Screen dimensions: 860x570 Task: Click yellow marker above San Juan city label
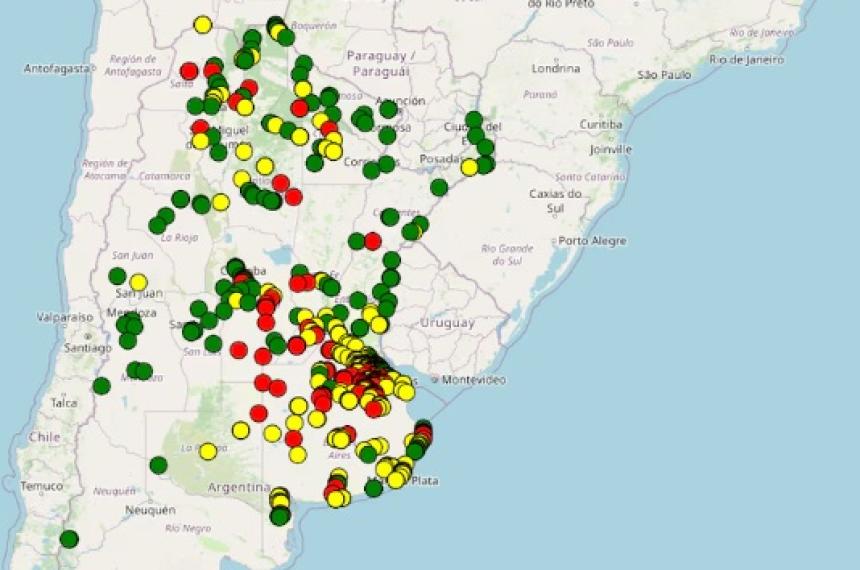tap(138, 282)
